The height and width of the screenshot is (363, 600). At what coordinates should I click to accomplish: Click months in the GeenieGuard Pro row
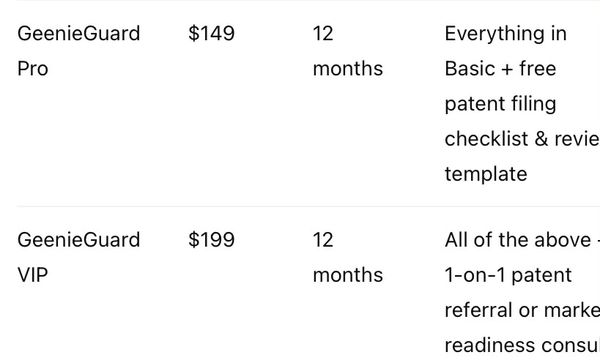347,69
